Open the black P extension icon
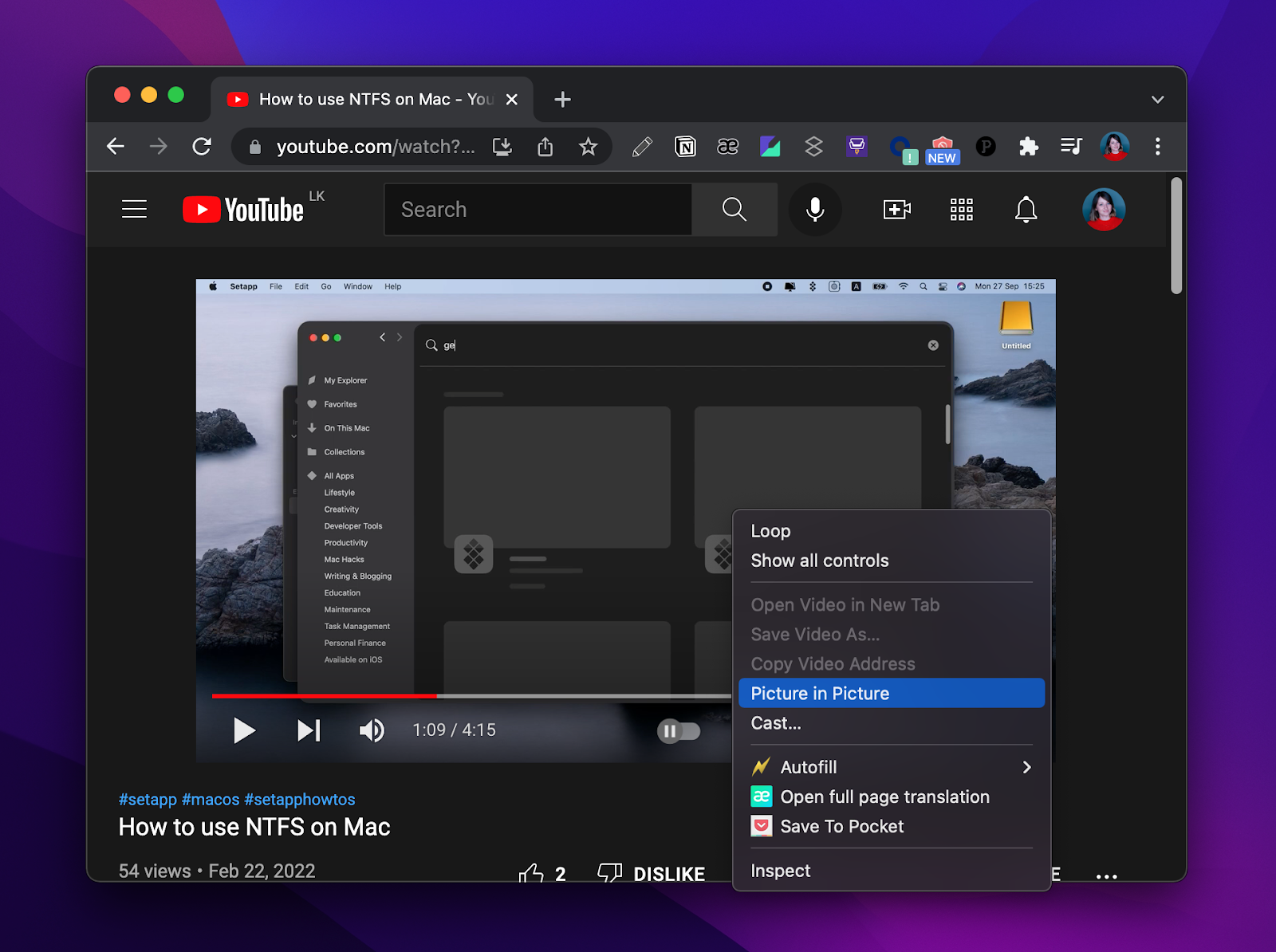The image size is (1276, 952). [x=986, y=147]
